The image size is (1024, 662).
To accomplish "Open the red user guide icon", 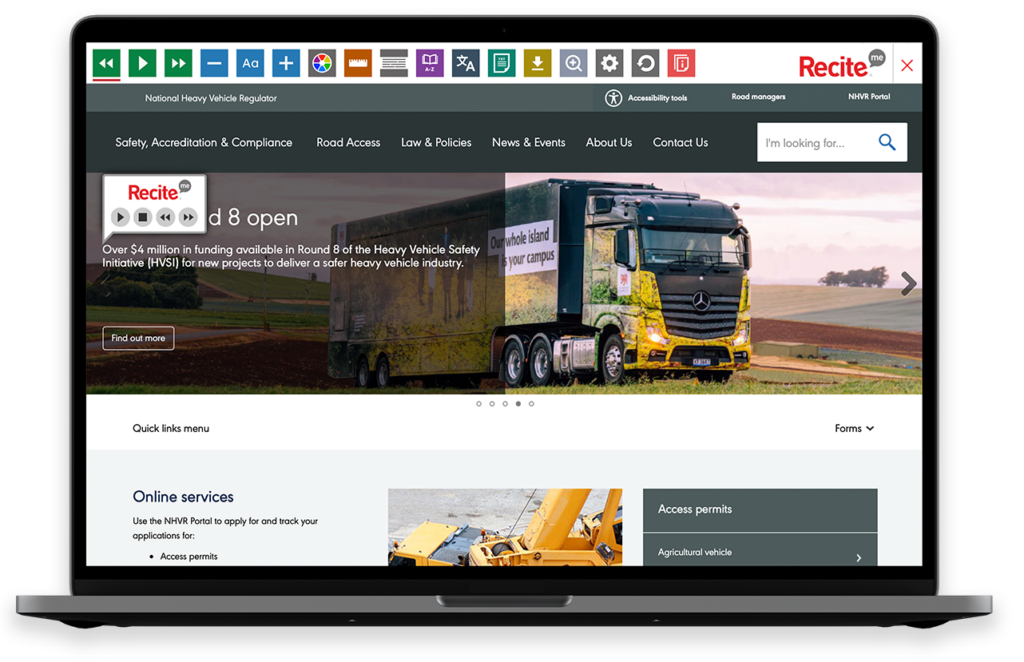I will 681,63.
